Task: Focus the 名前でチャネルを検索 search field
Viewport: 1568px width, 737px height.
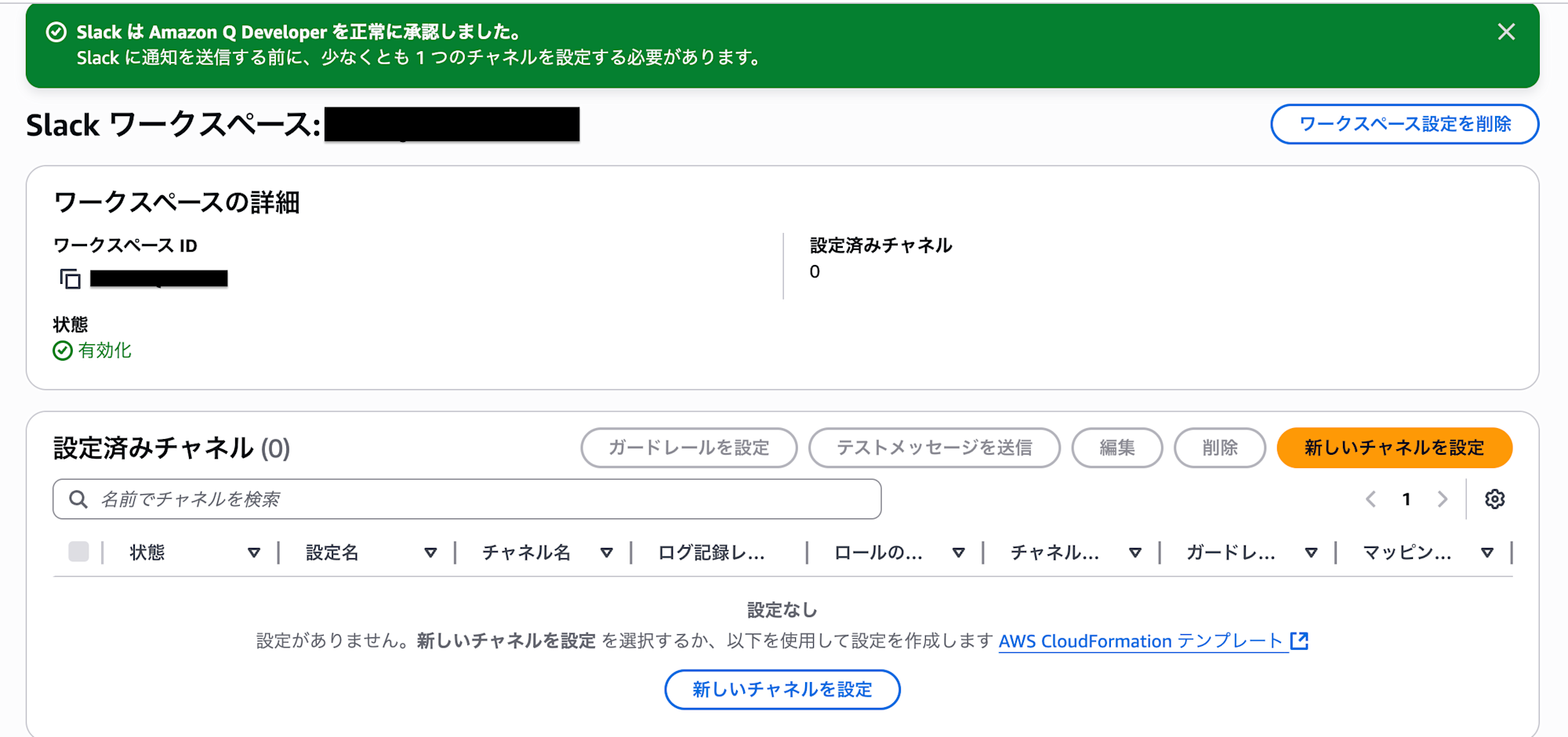Action: click(x=467, y=499)
